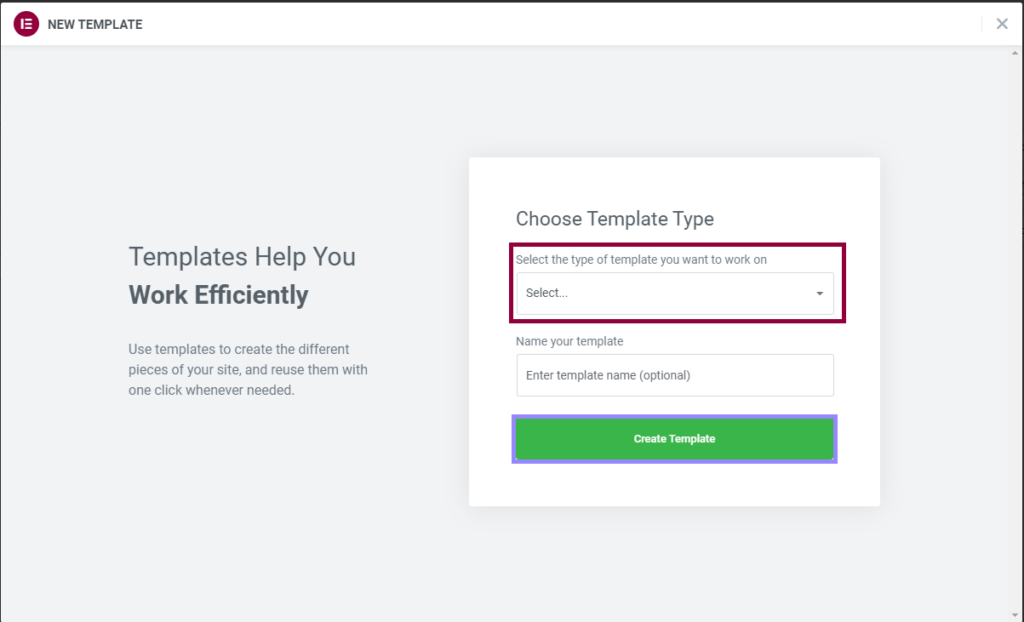Open the list of template types to choose from
1024x622 pixels.
tap(674, 293)
